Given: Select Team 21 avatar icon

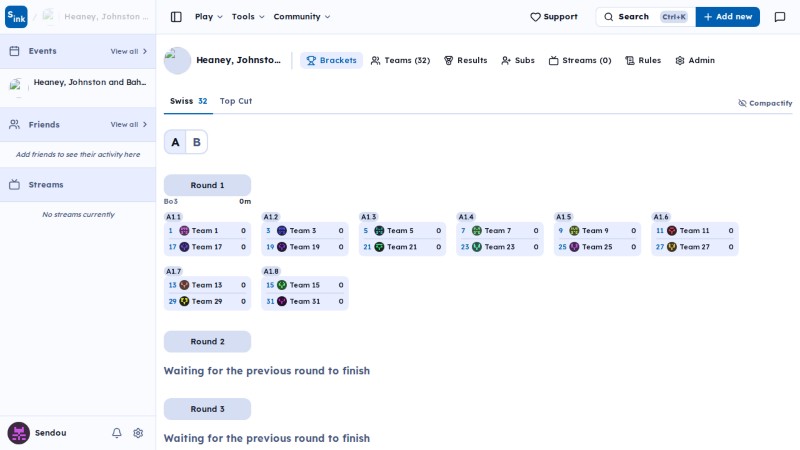Looking at the screenshot, I should (x=379, y=247).
